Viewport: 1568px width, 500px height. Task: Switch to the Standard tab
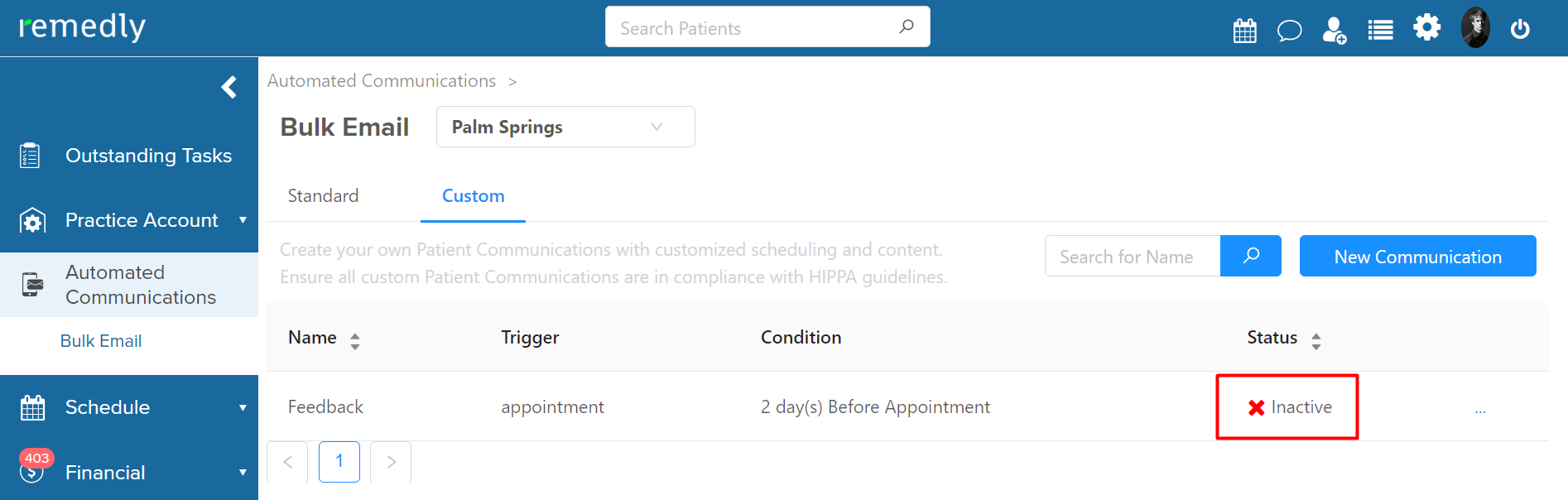323,196
